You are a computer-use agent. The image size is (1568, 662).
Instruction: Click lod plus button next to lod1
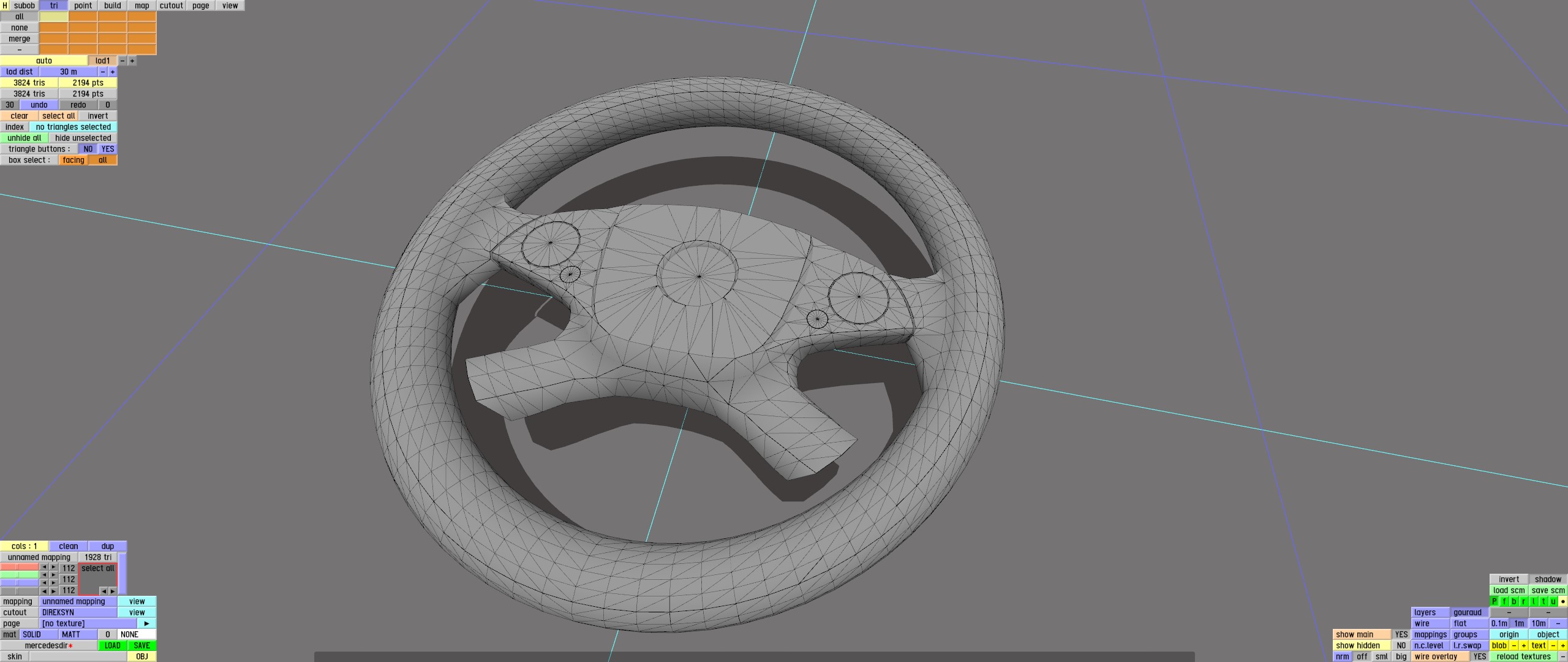[132, 61]
